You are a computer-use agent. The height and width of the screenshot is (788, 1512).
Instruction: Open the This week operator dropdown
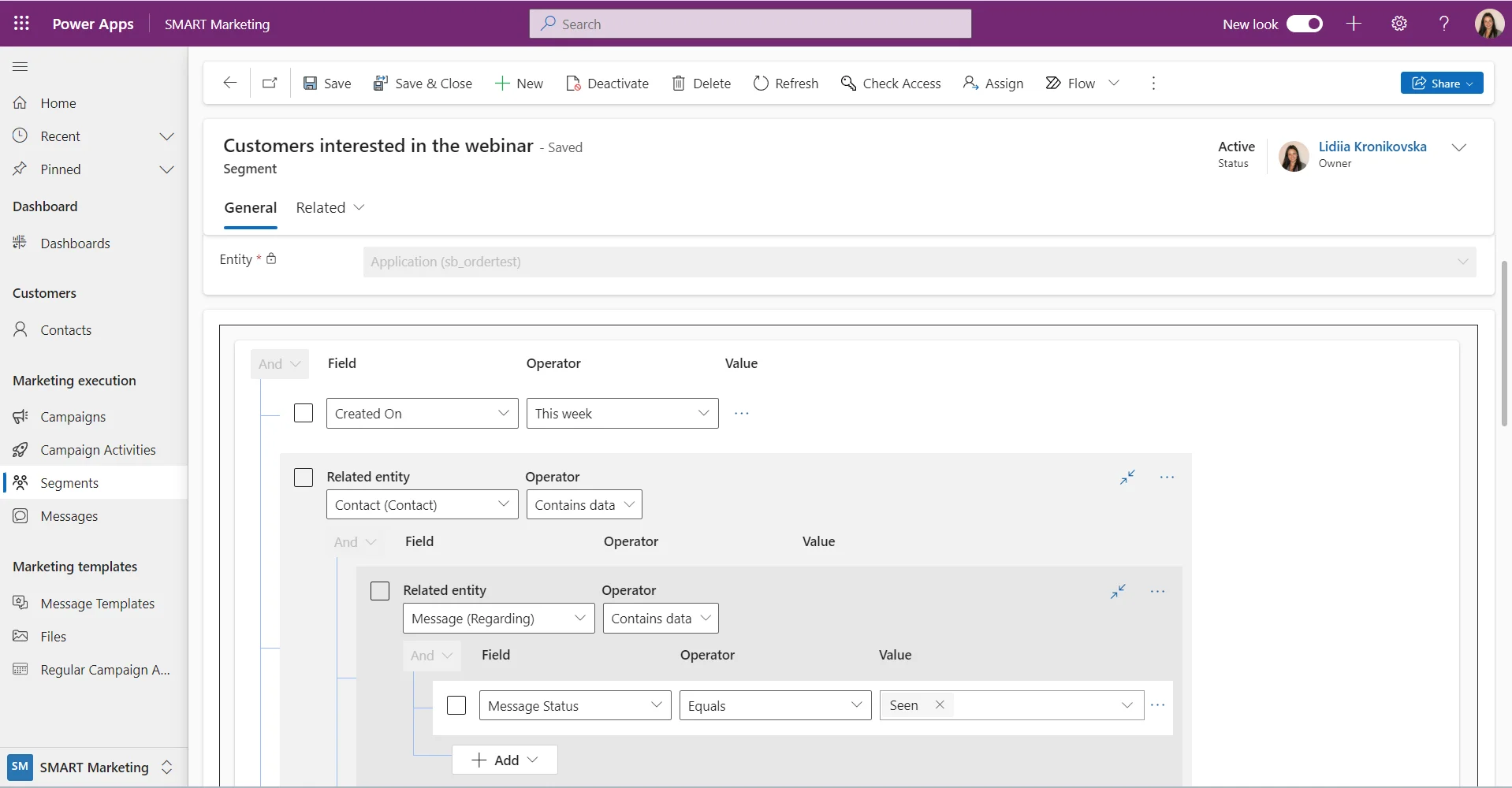[622, 414]
